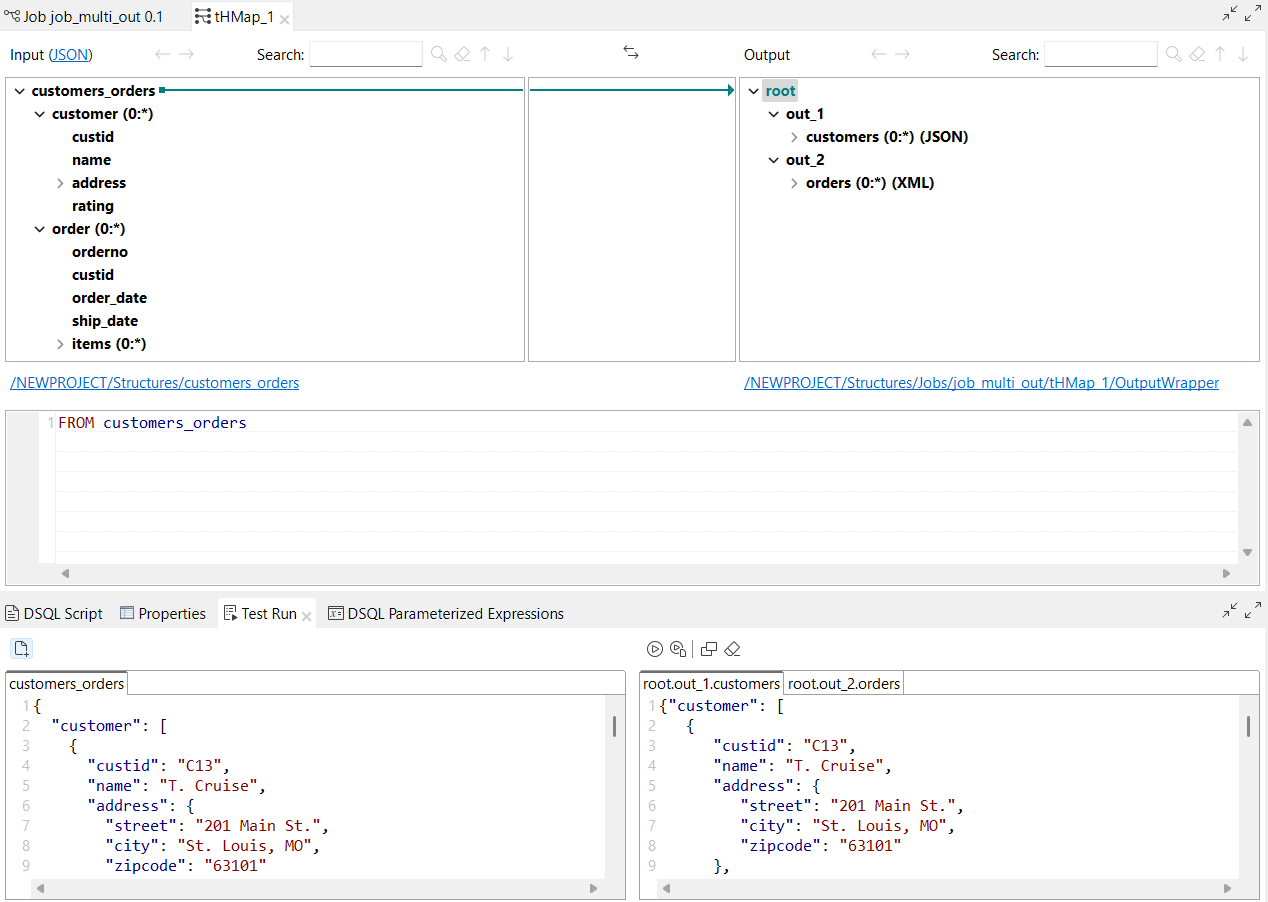Go to next input search match
The width and height of the screenshot is (1268, 902).
(x=508, y=54)
